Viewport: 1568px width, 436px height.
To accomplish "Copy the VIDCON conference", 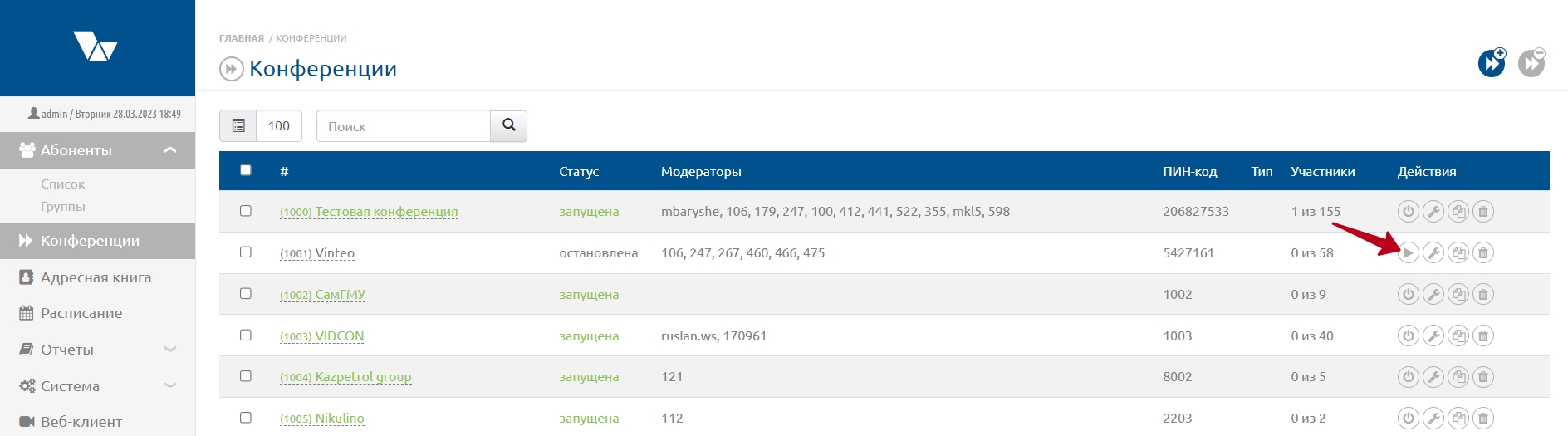I will 1458,336.
